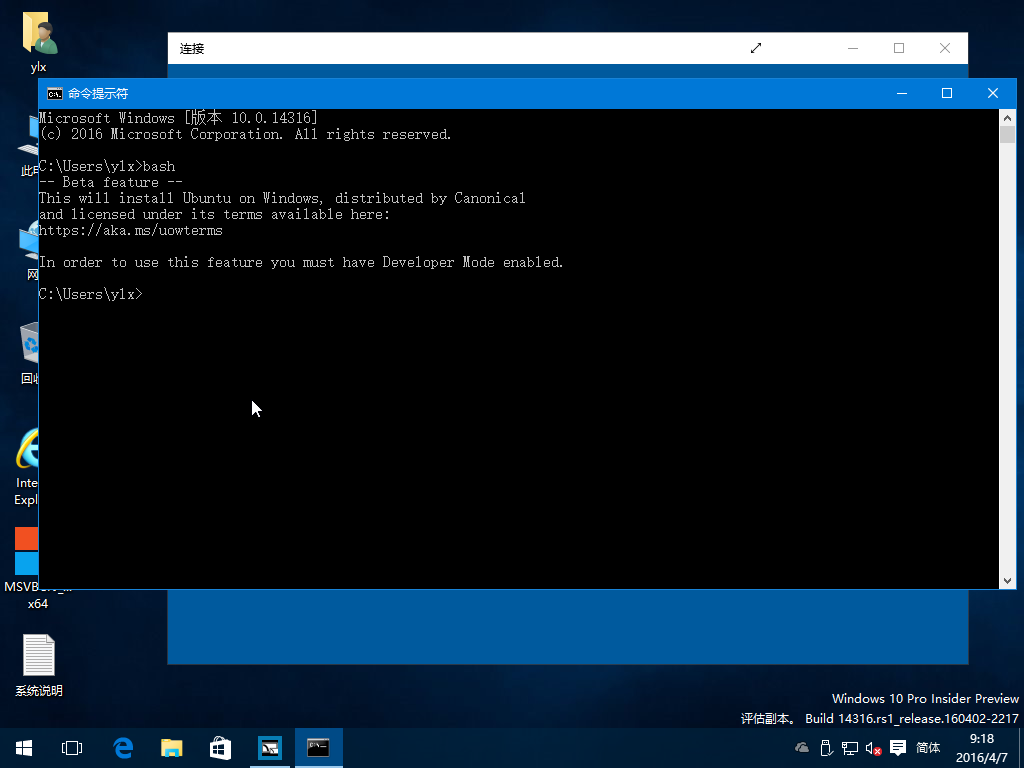Image resolution: width=1024 pixels, height=768 pixels.
Task: Click the muted volume tray icon
Action: tap(873, 747)
